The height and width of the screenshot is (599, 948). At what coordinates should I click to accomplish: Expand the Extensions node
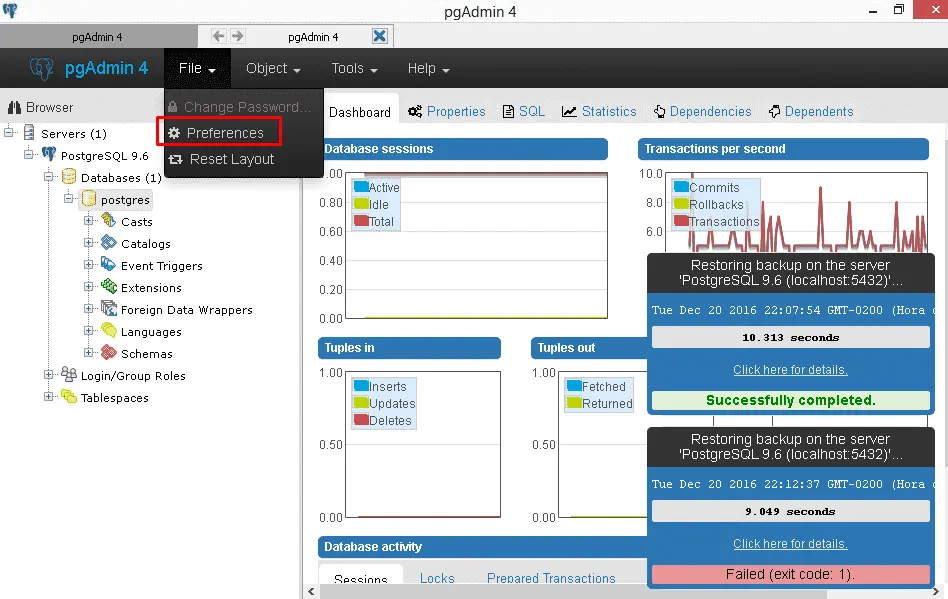pyautogui.click(x=88, y=287)
